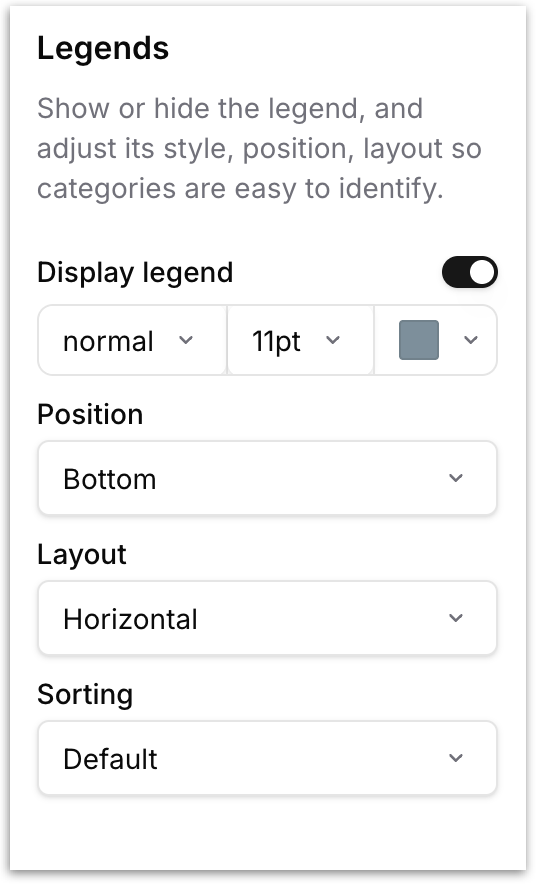
Task: Click the Display legend label
Action: click(x=135, y=273)
